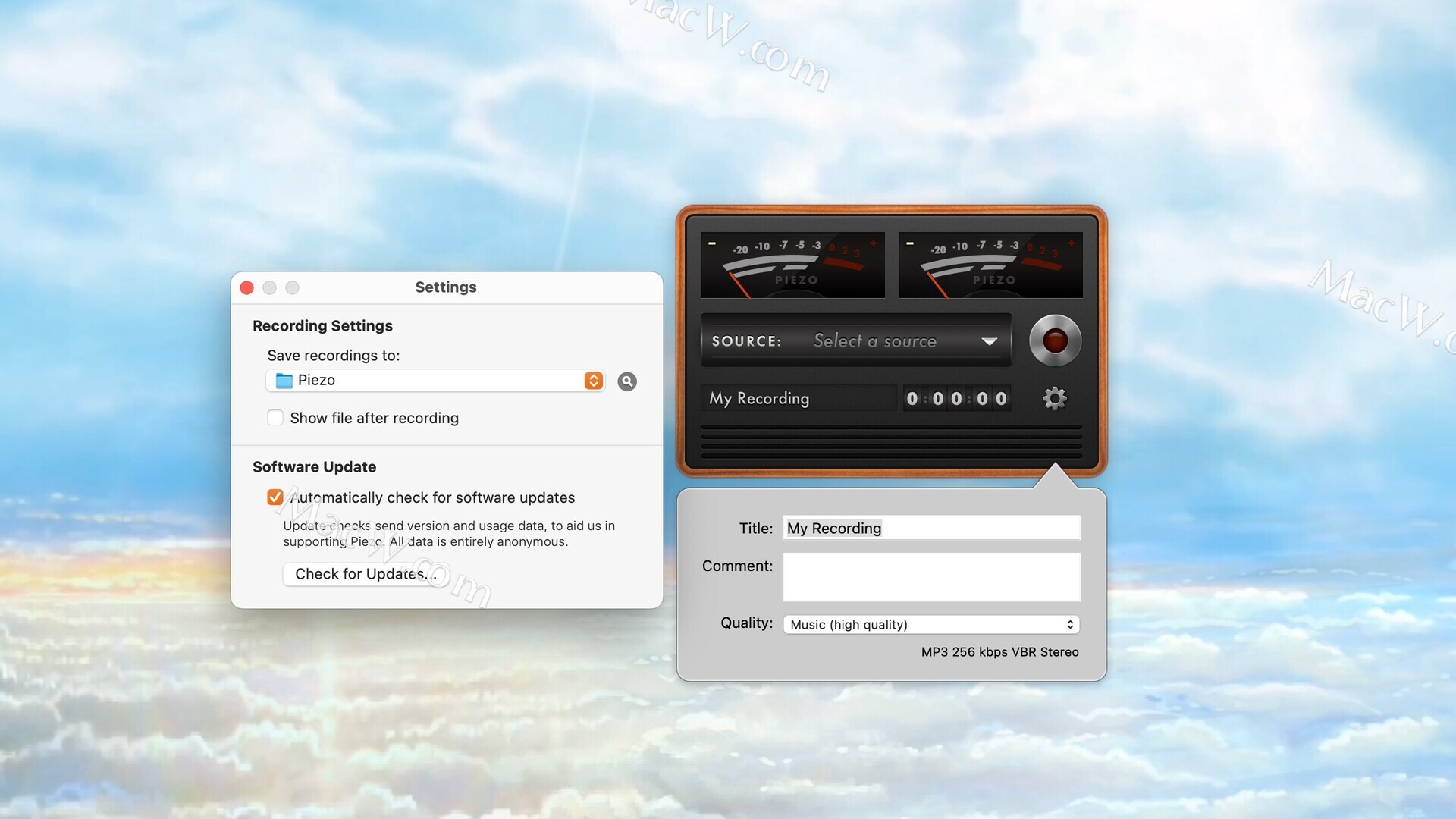The image size is (1456, 819).
Task: Open the gear settings icon in Piezo
Action: click(1054, 398)
